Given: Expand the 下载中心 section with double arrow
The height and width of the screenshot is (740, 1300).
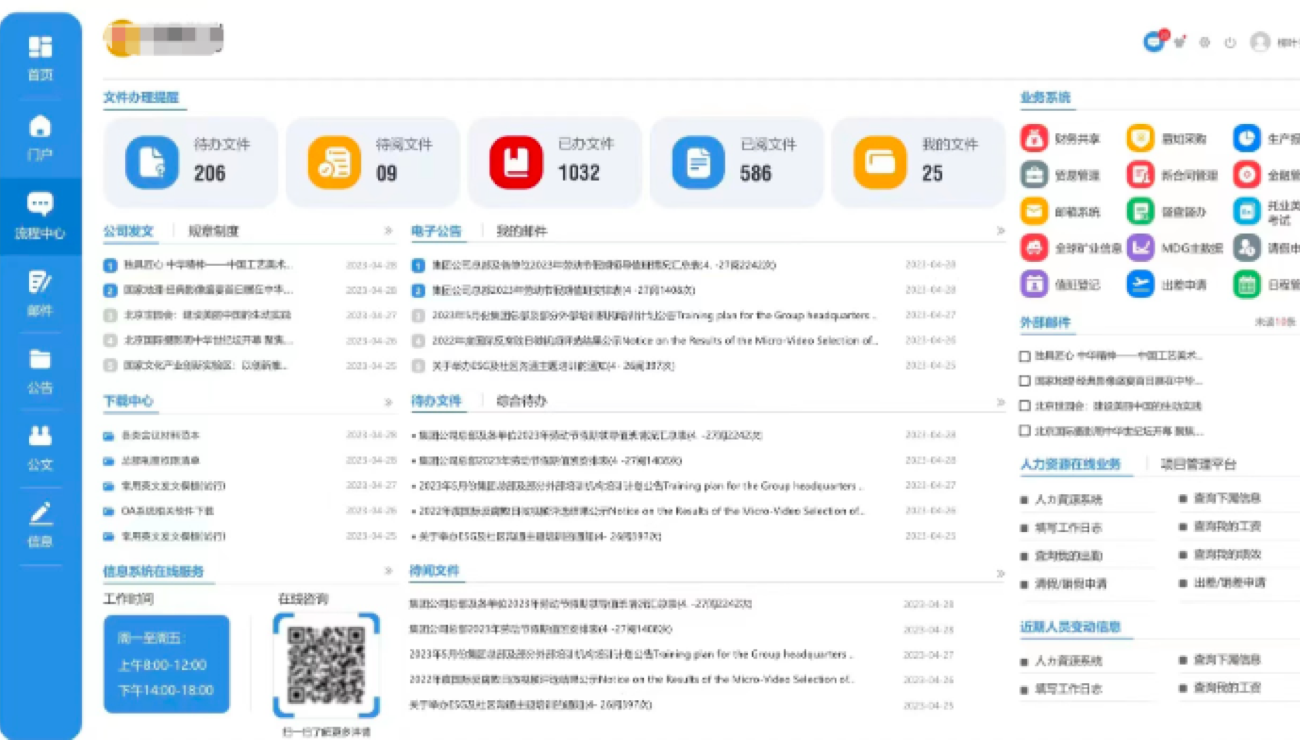Looking at the screenshot, I should click(x=388, y=402).
